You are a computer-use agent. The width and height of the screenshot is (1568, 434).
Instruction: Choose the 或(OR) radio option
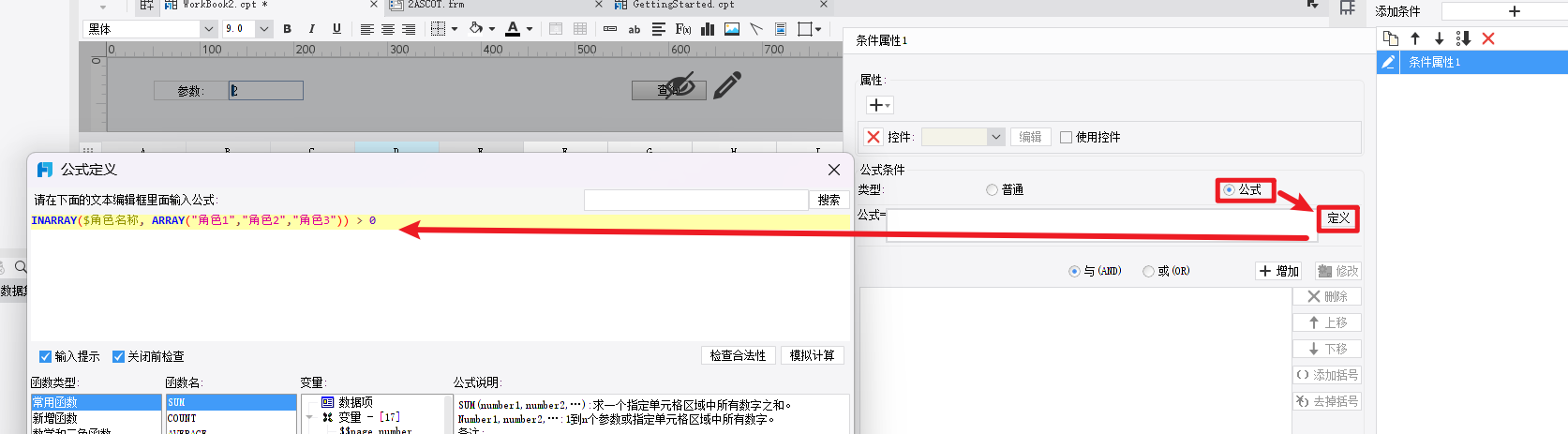click(x=1148, y=271)
